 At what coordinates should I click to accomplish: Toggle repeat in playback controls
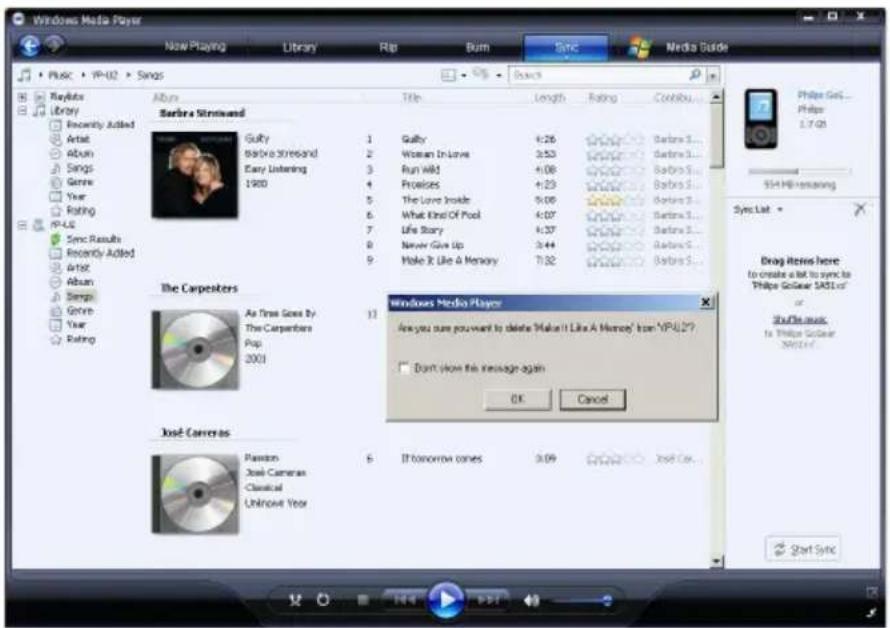(324, 600)
